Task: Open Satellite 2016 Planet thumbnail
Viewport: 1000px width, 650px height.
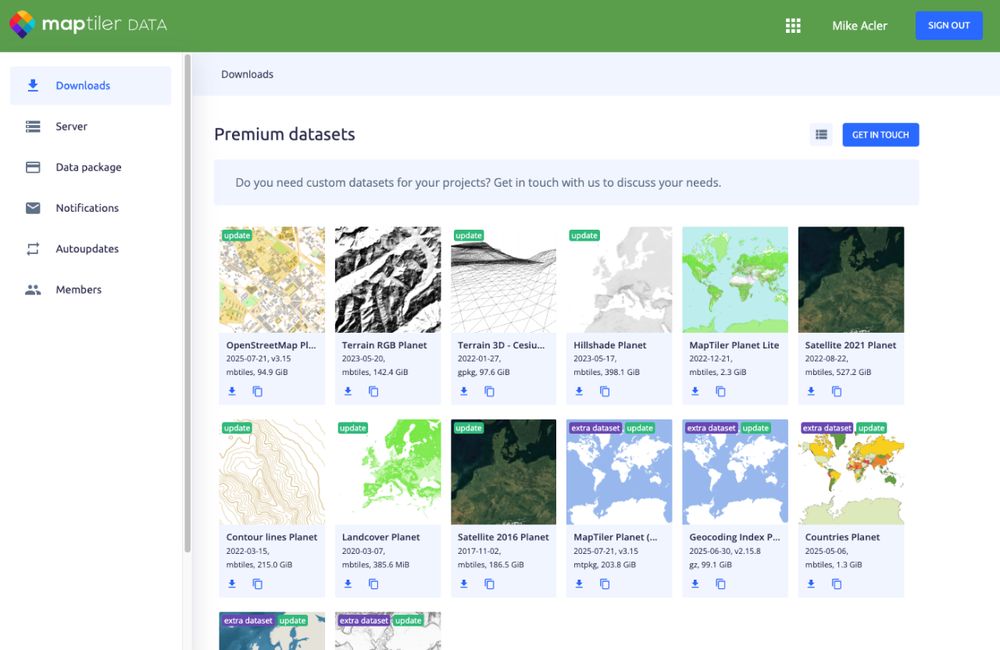Action: [503, 472]
